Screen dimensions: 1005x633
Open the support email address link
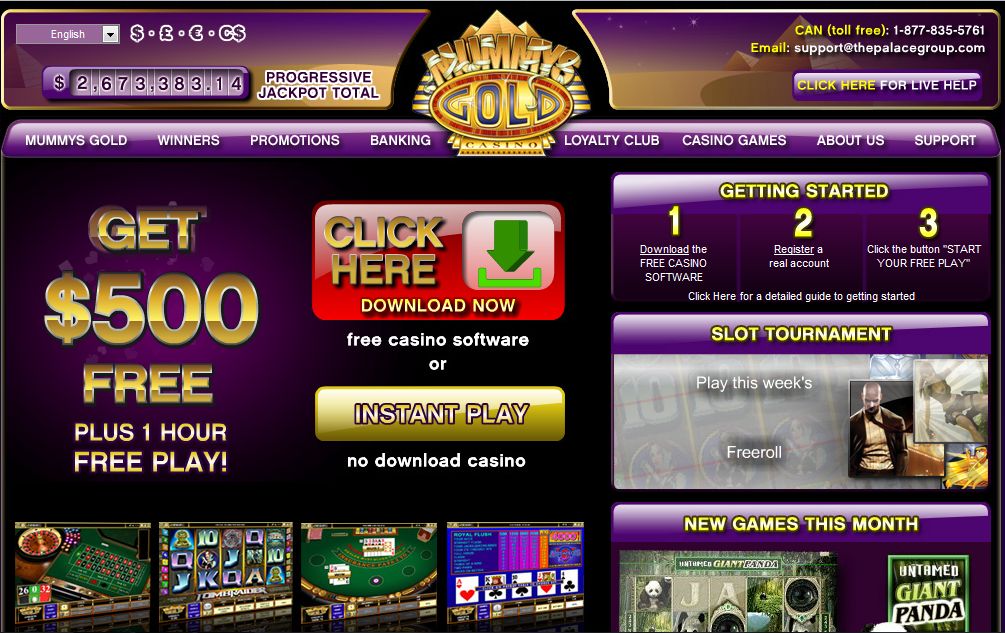tap(889, 48)
